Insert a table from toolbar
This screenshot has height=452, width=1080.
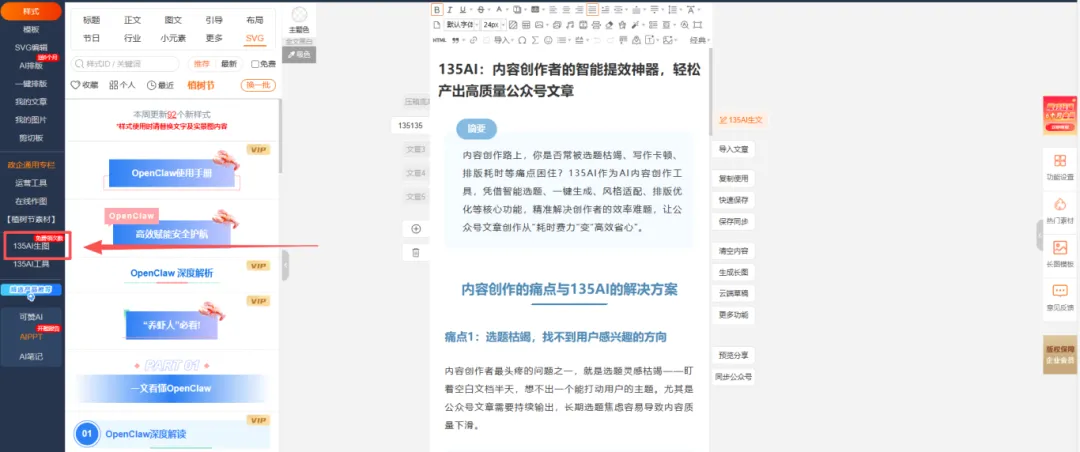click(x=526, y=25)
